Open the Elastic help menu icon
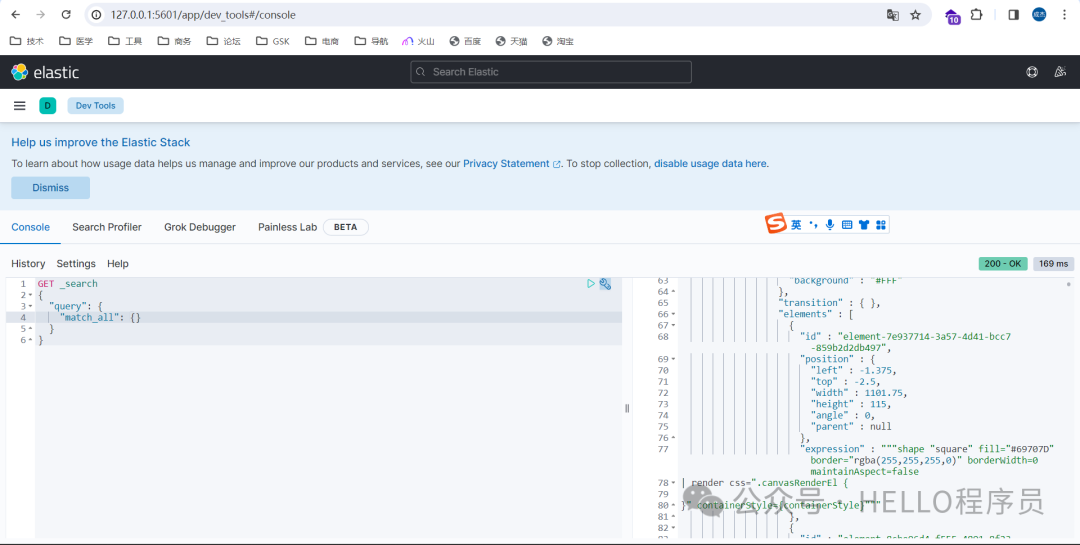The height and width of the screenshot is (545, 1080). [1032, 72]
